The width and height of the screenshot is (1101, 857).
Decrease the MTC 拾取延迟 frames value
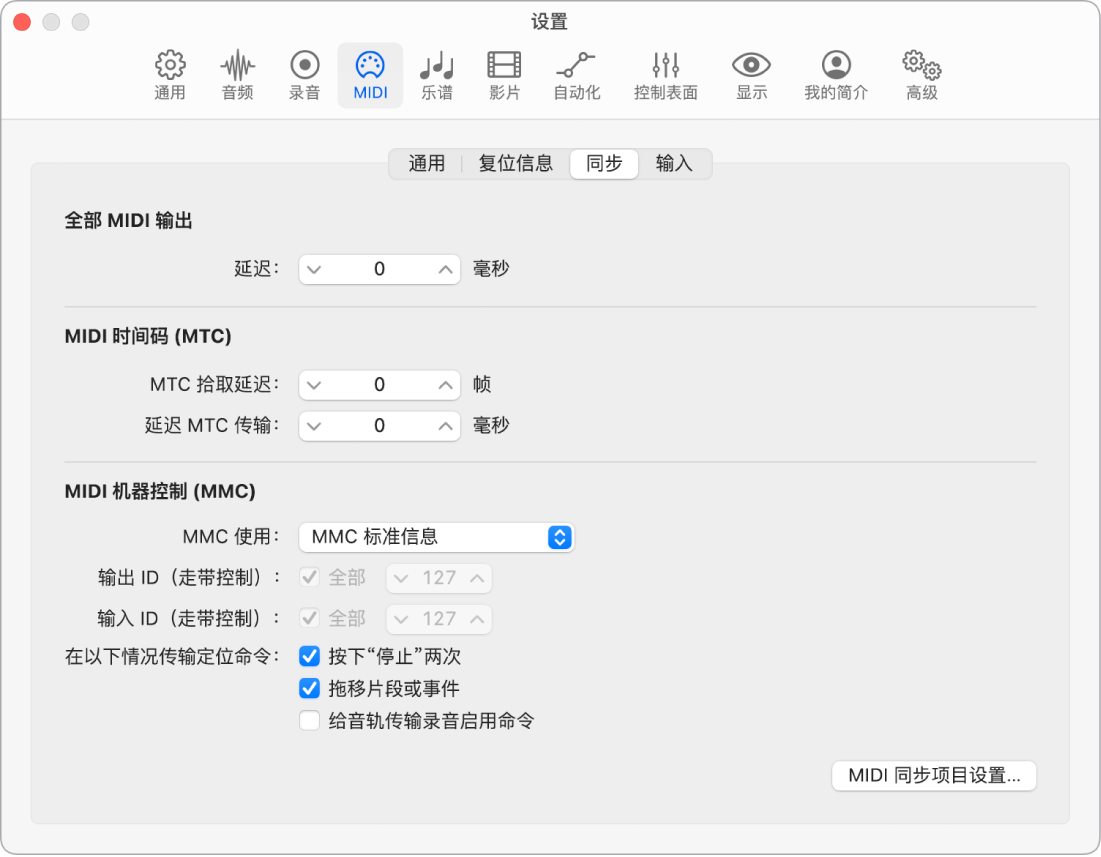(x=314, y=385)
